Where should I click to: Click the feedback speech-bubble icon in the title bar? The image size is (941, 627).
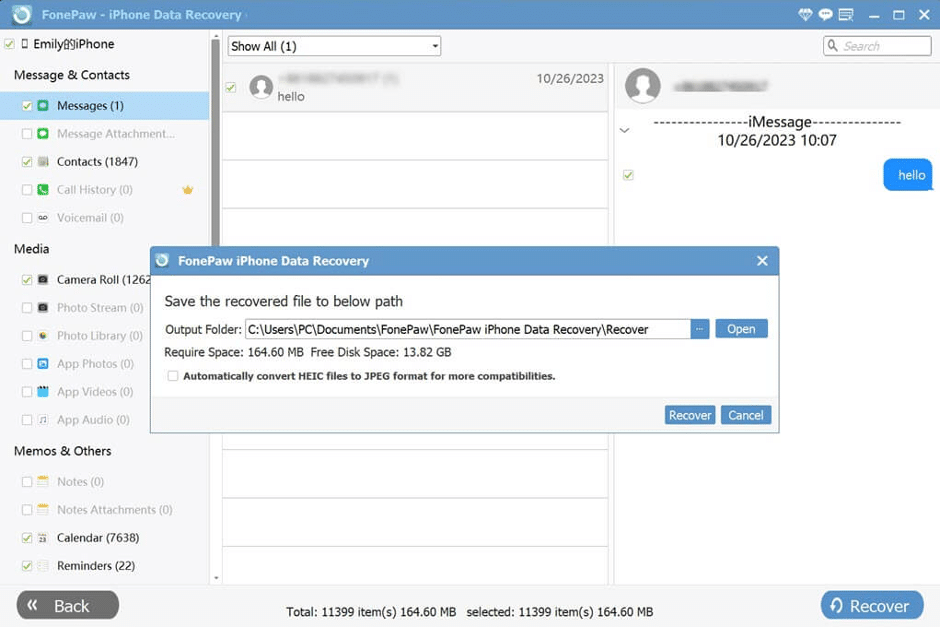pyautogui.click(x=825, y=14)
